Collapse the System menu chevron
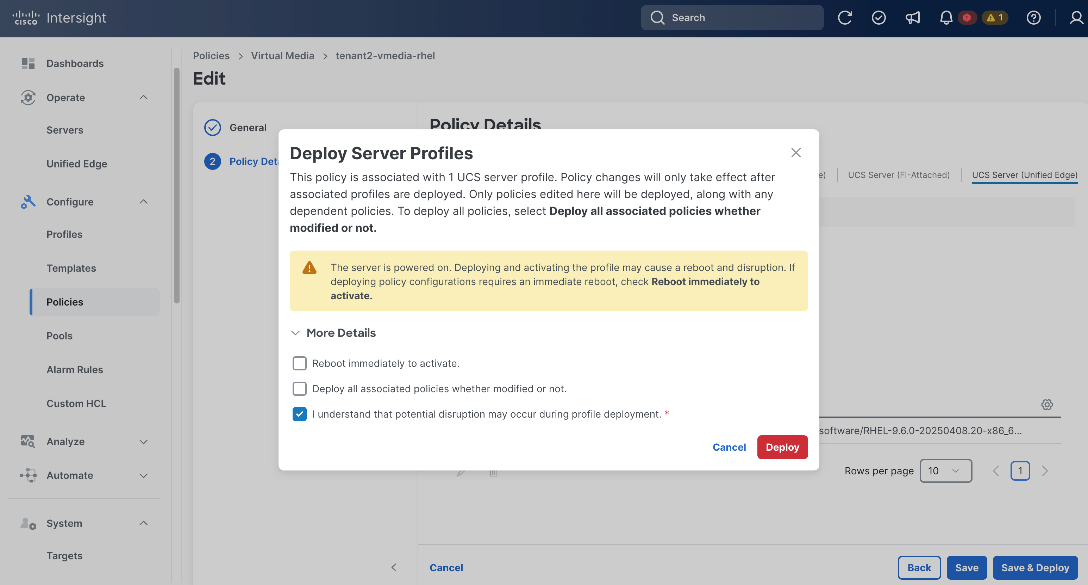This screenshot has height=585, width=1088. pos(144,523)
